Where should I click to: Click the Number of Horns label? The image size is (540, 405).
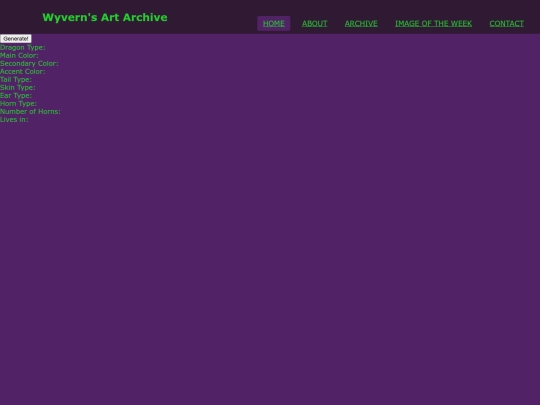pyautogui.click(x=30, y=112)
